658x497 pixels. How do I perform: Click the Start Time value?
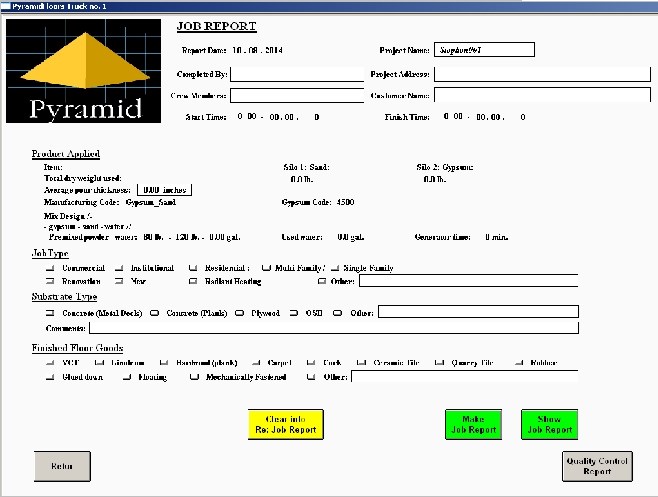click(x=278, y=117)
